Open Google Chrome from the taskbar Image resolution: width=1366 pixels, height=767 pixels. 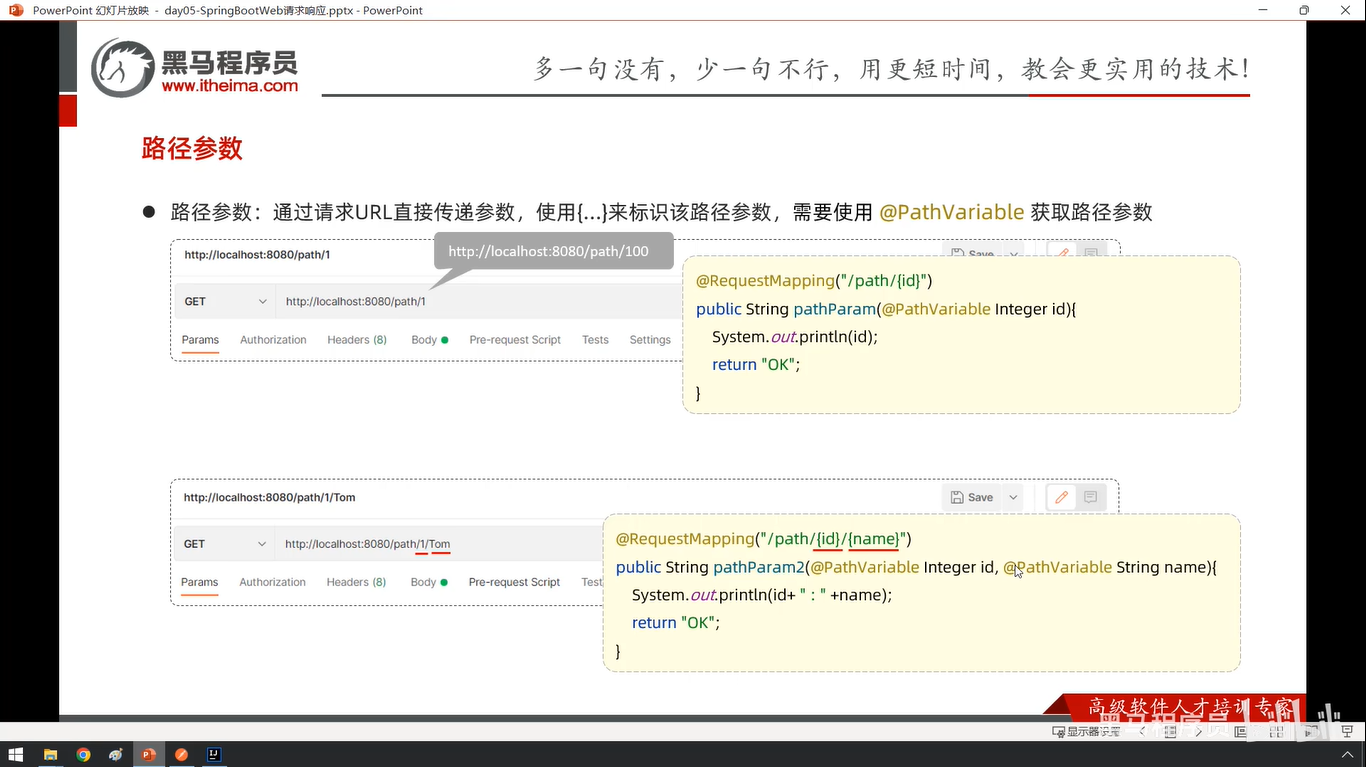(x=83, y=755)
